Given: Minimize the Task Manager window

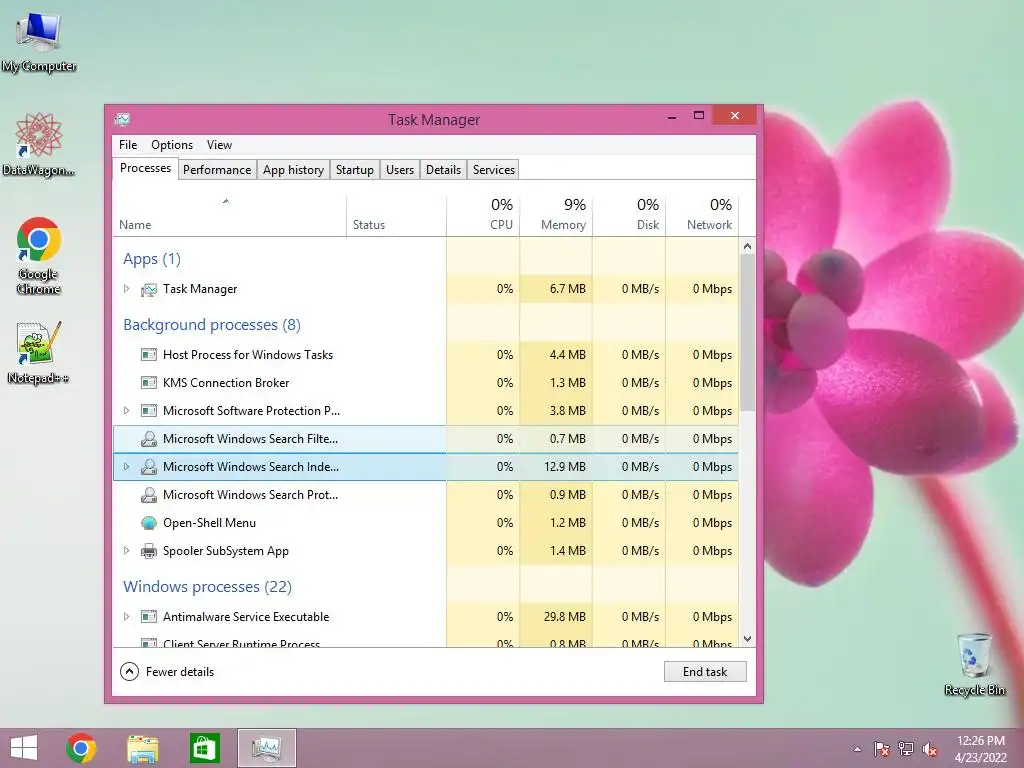Looking at the screenshot, I should (x=671, y=116).
